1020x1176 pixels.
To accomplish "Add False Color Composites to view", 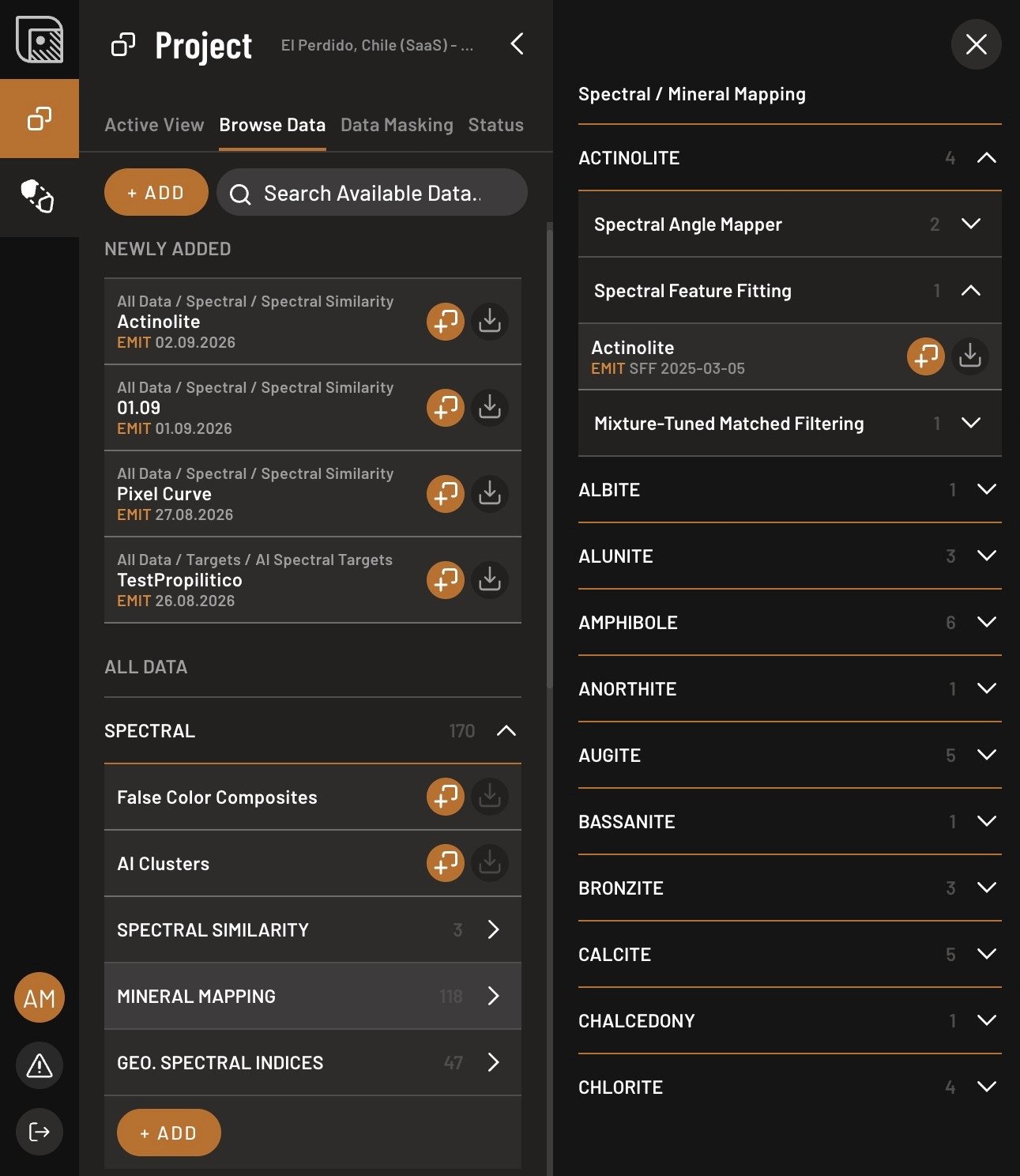I will click(x=446, y=797).
